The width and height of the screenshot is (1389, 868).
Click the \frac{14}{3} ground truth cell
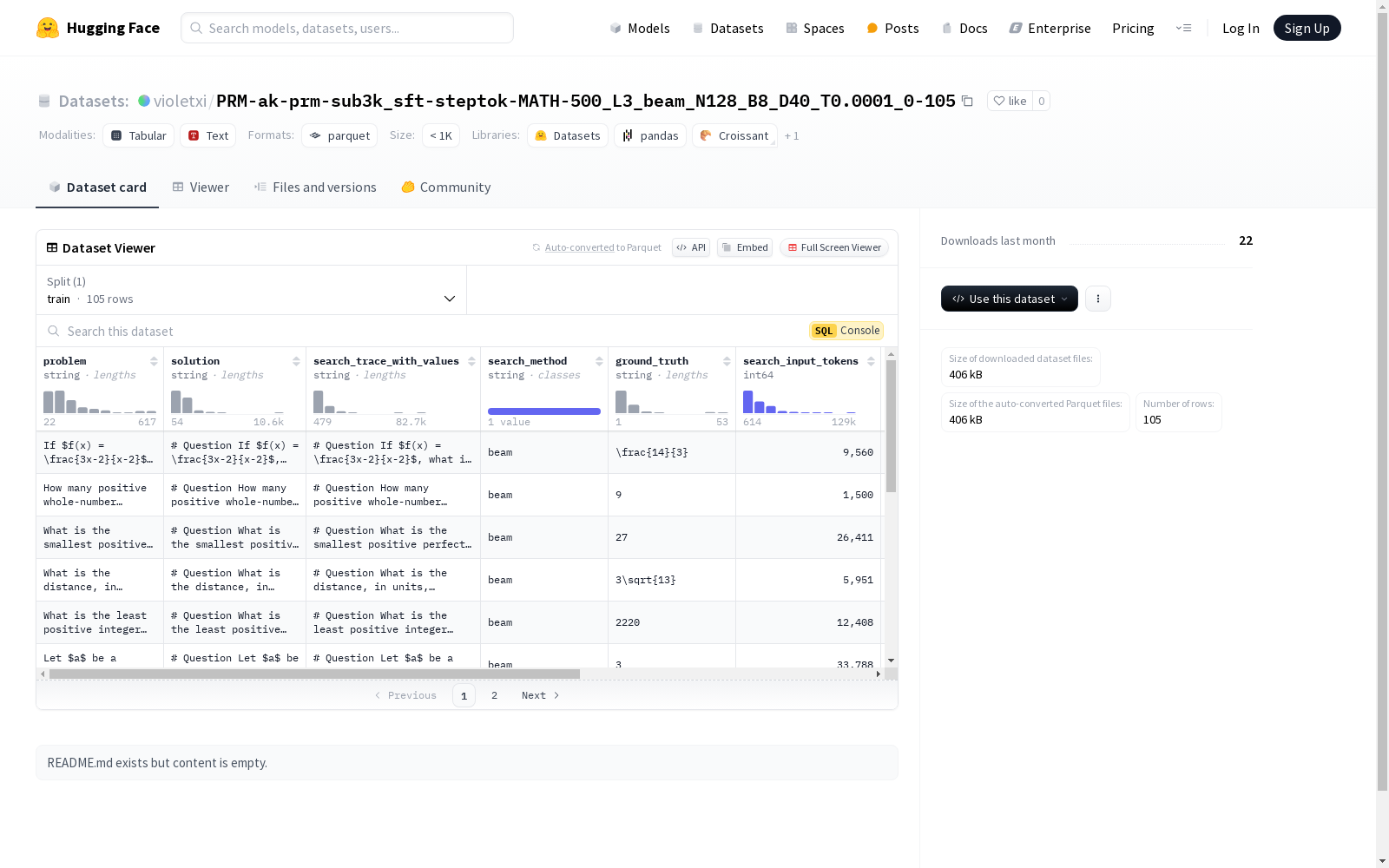[672, 452]
